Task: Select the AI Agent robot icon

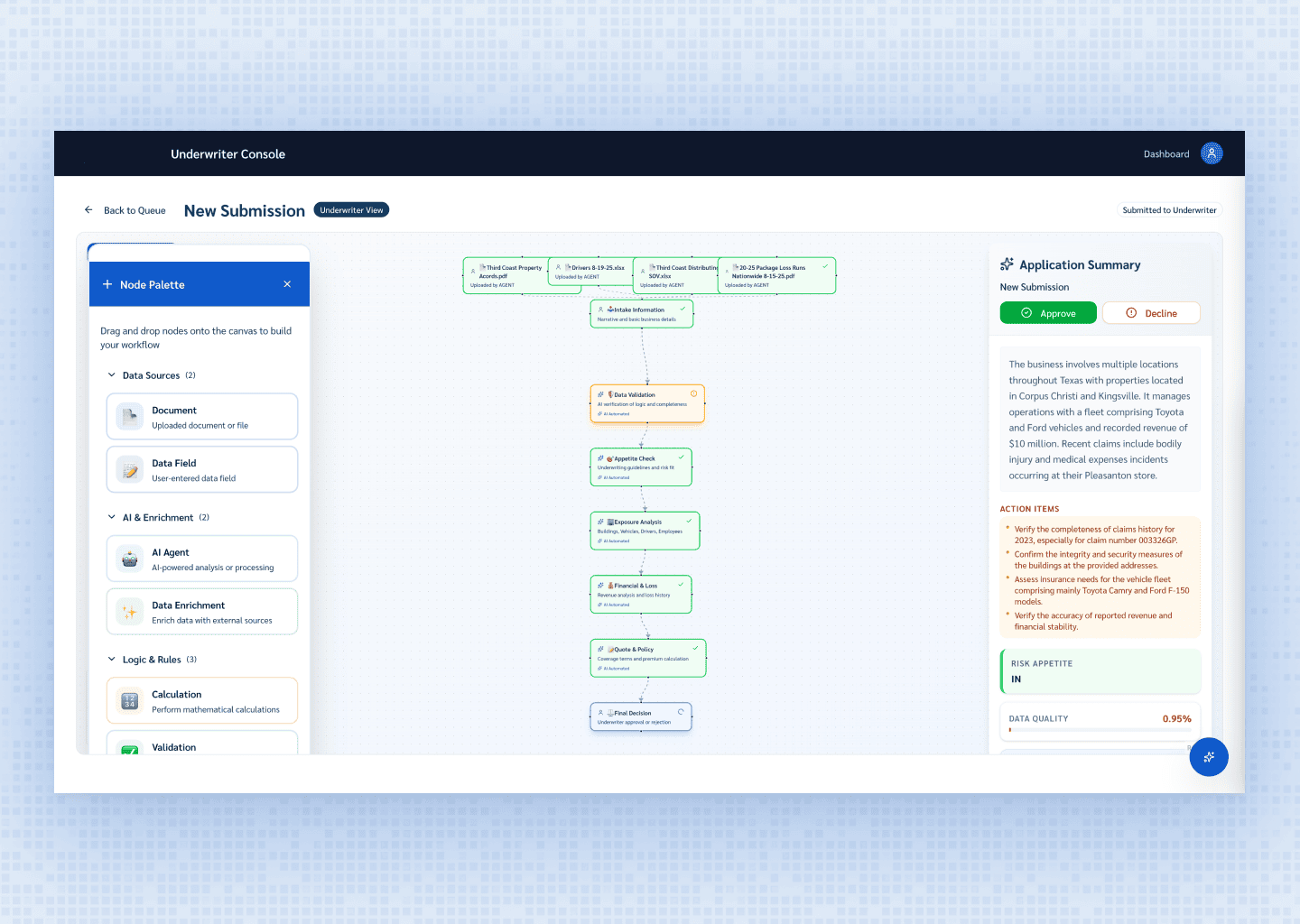Action: 130,559
